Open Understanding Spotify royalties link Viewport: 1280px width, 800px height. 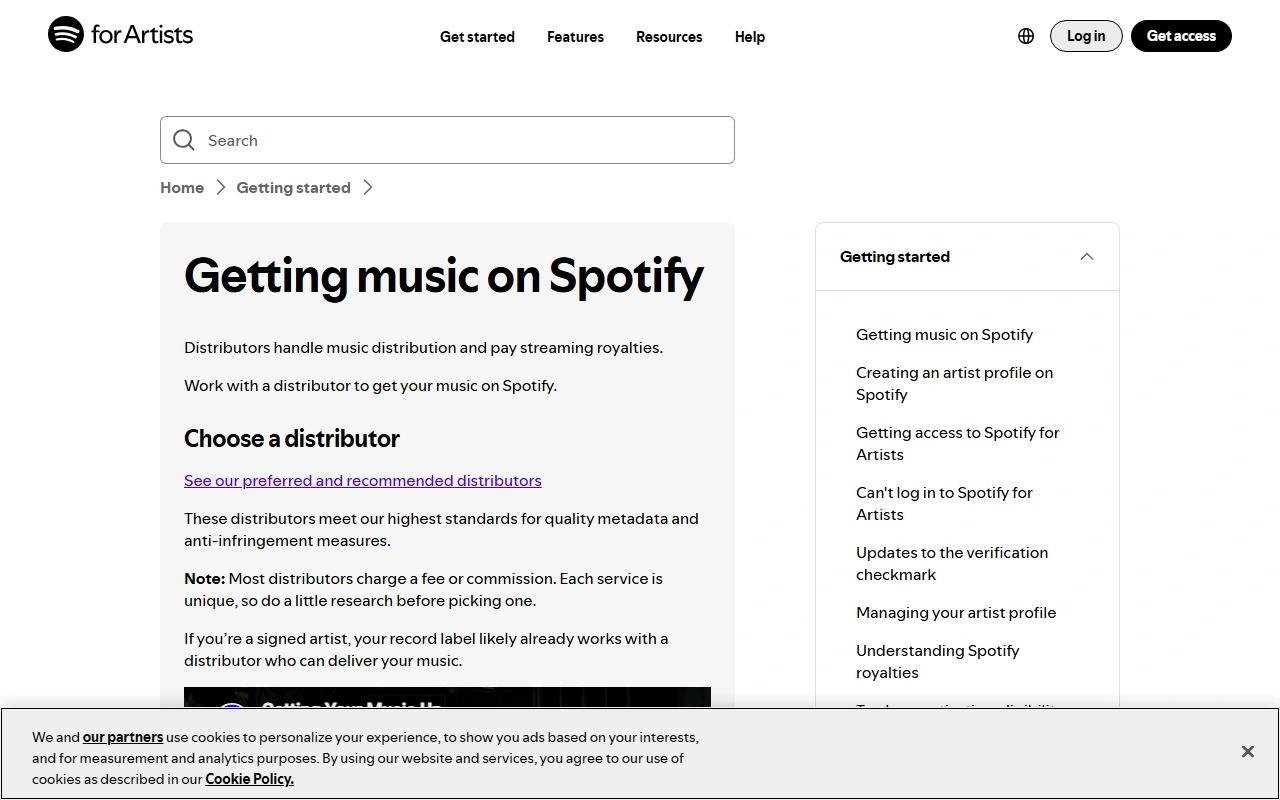[x=937, y=662]
